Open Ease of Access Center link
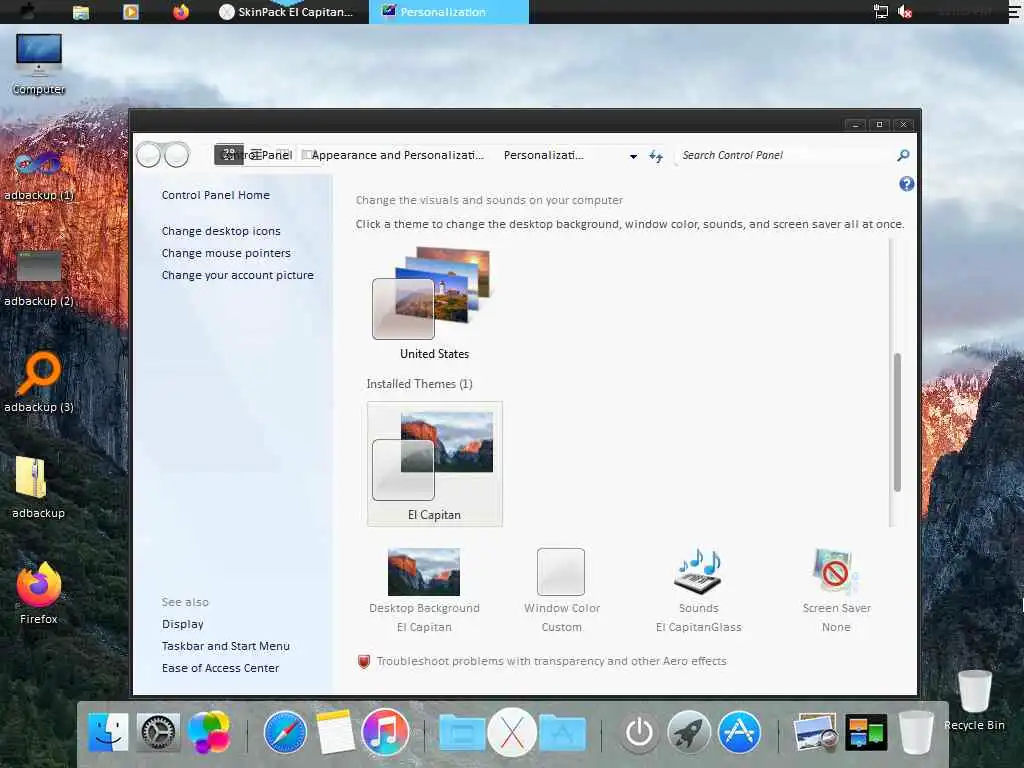Image resolution: width=1024 pixels, height=768 pixels. click(220, 668)
